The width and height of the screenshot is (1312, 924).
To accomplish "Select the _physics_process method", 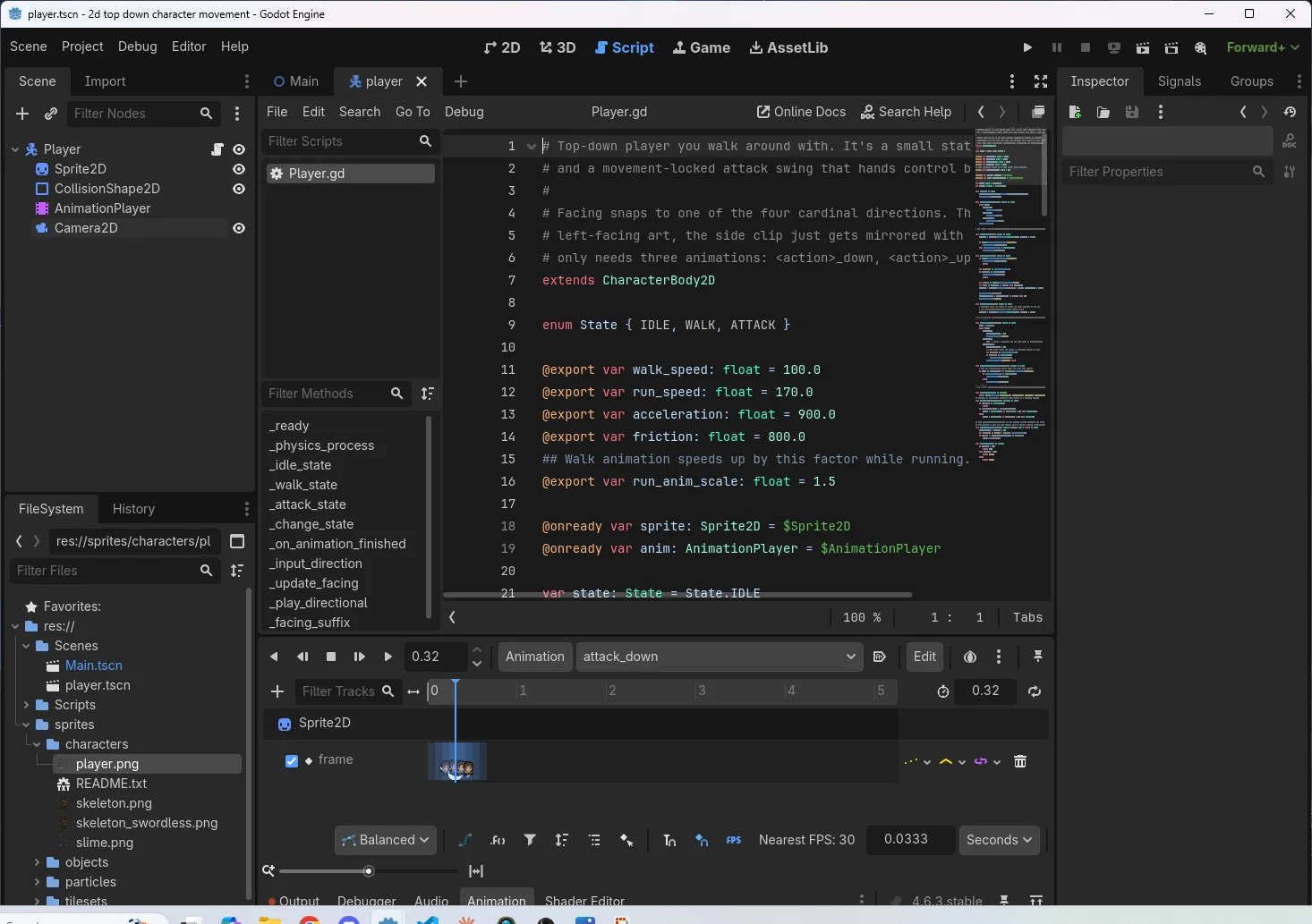I will point(322,445).
